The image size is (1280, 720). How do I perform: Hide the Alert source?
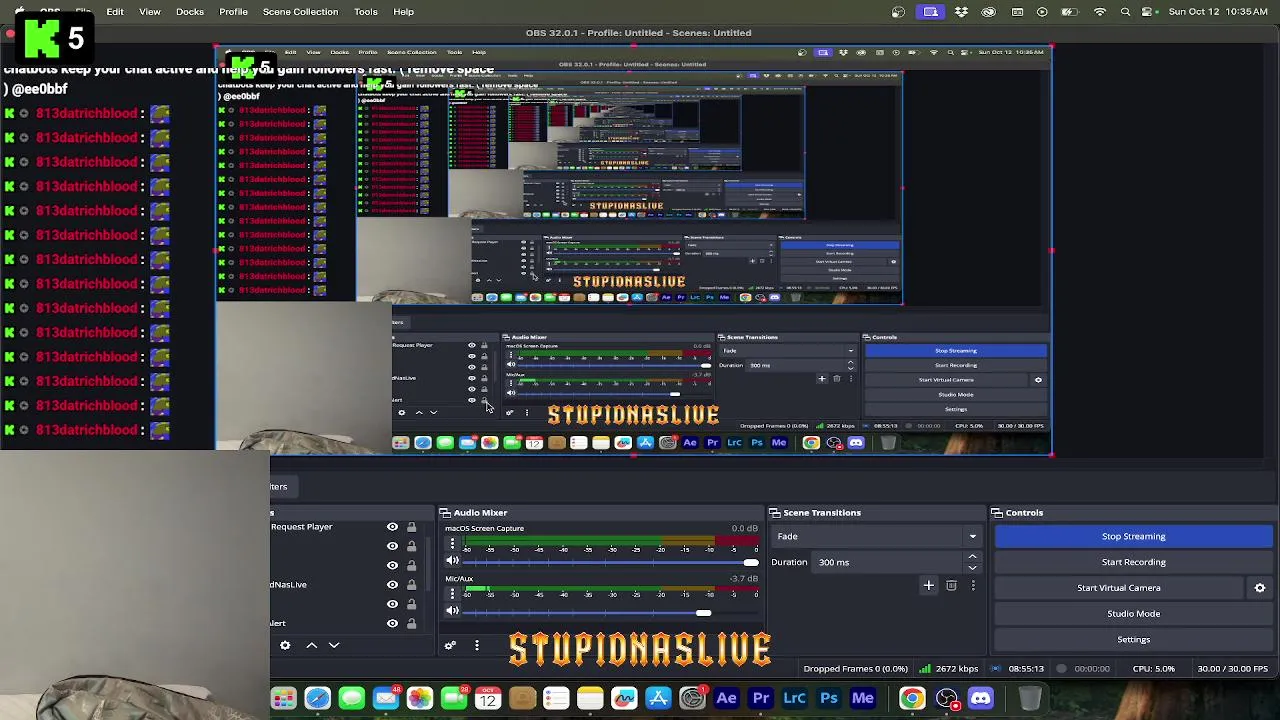392,623
